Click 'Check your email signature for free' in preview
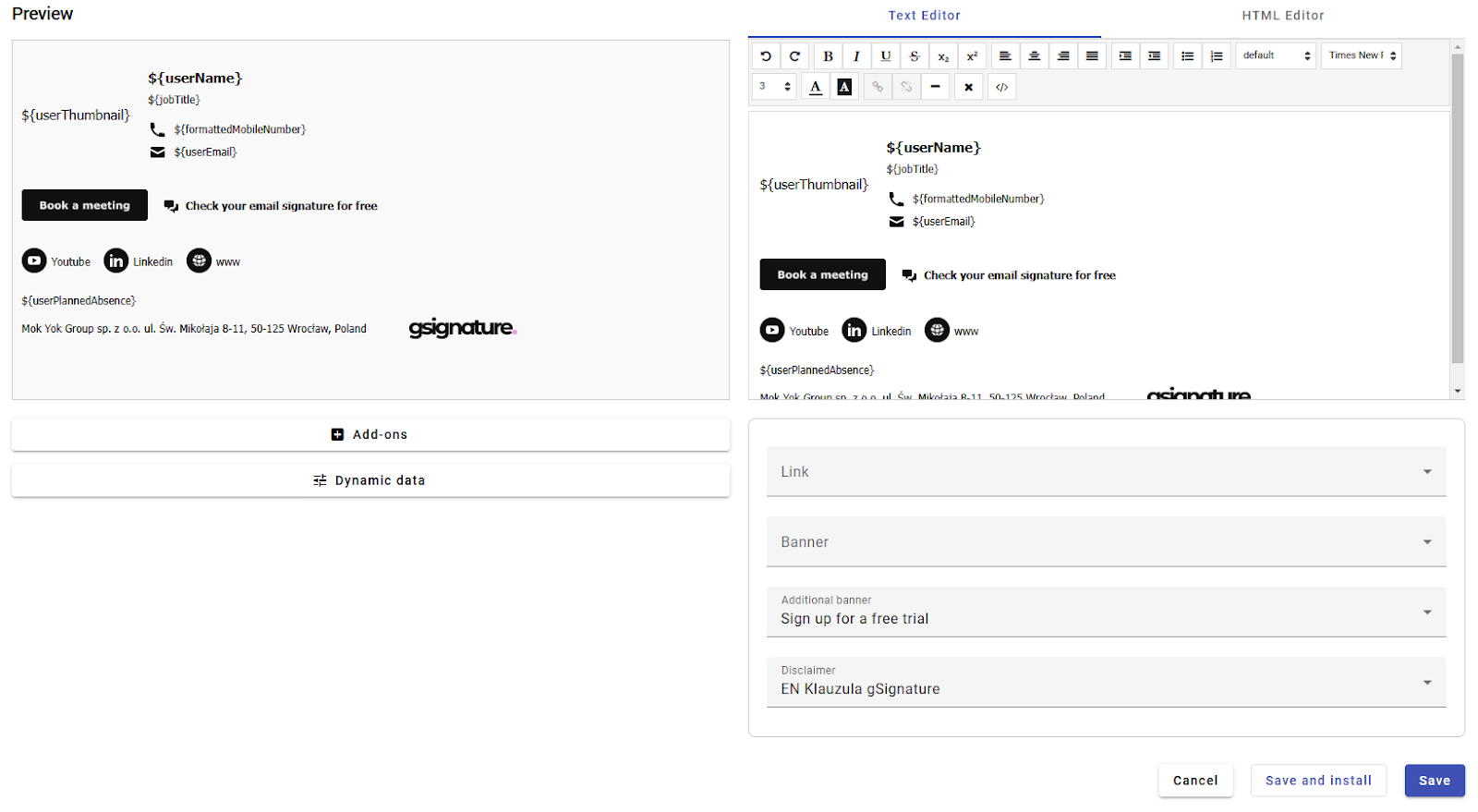 tap(281, 206)
